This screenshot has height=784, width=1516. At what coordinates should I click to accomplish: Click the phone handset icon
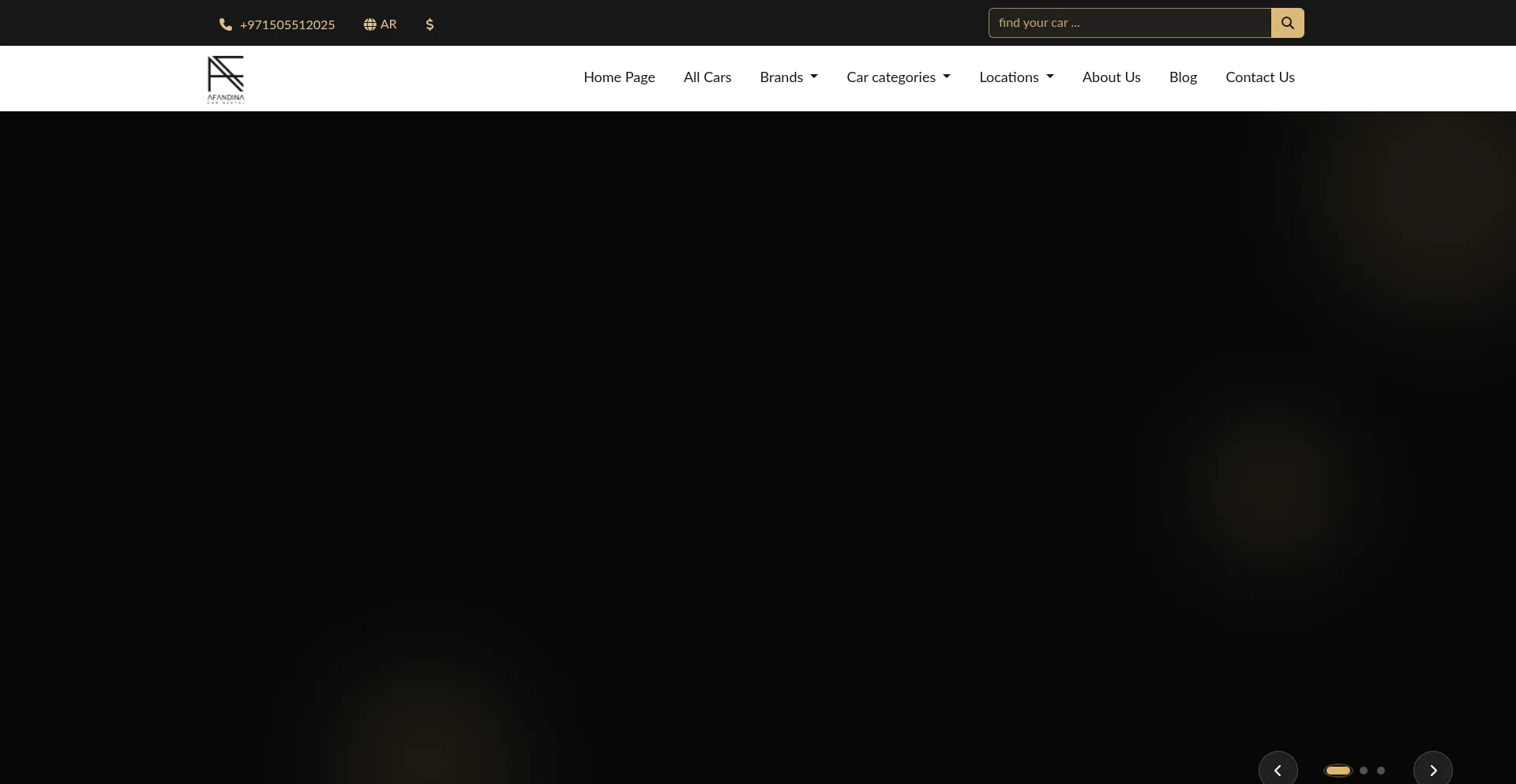(225, 24)
